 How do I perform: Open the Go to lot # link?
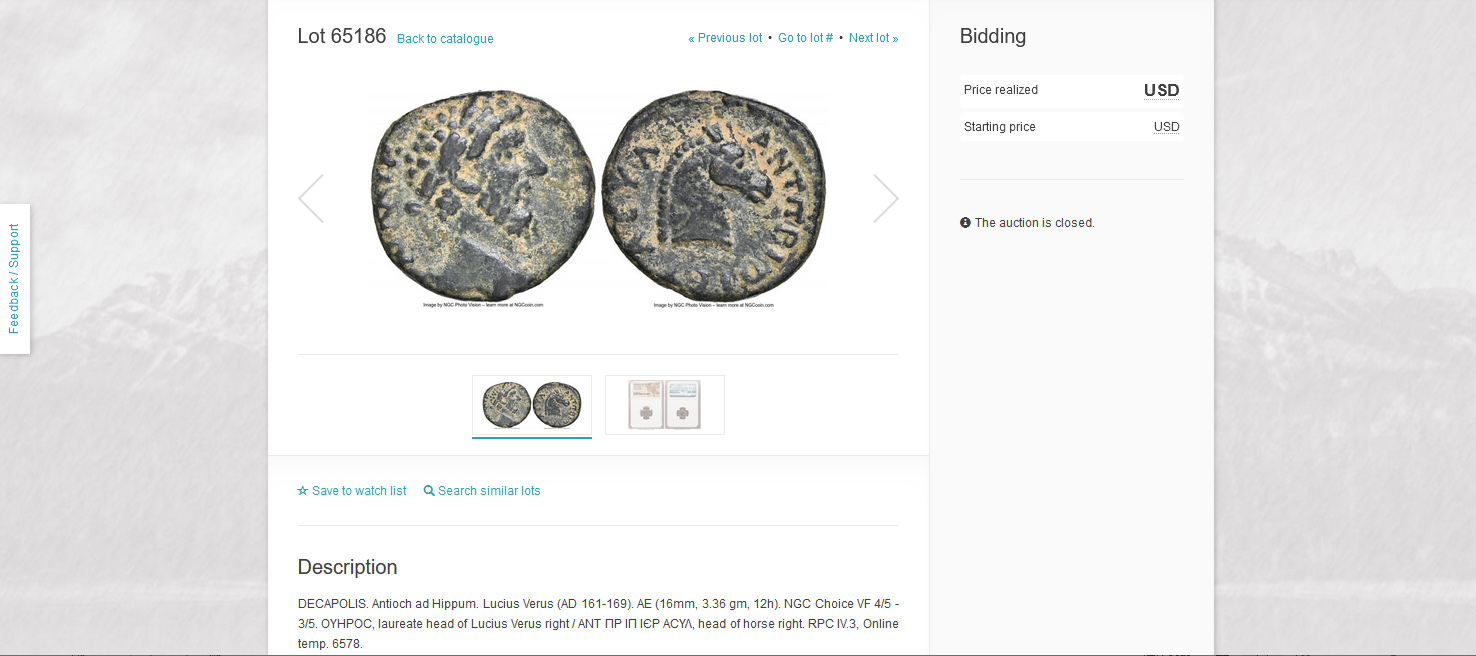[x=806, y=38]
